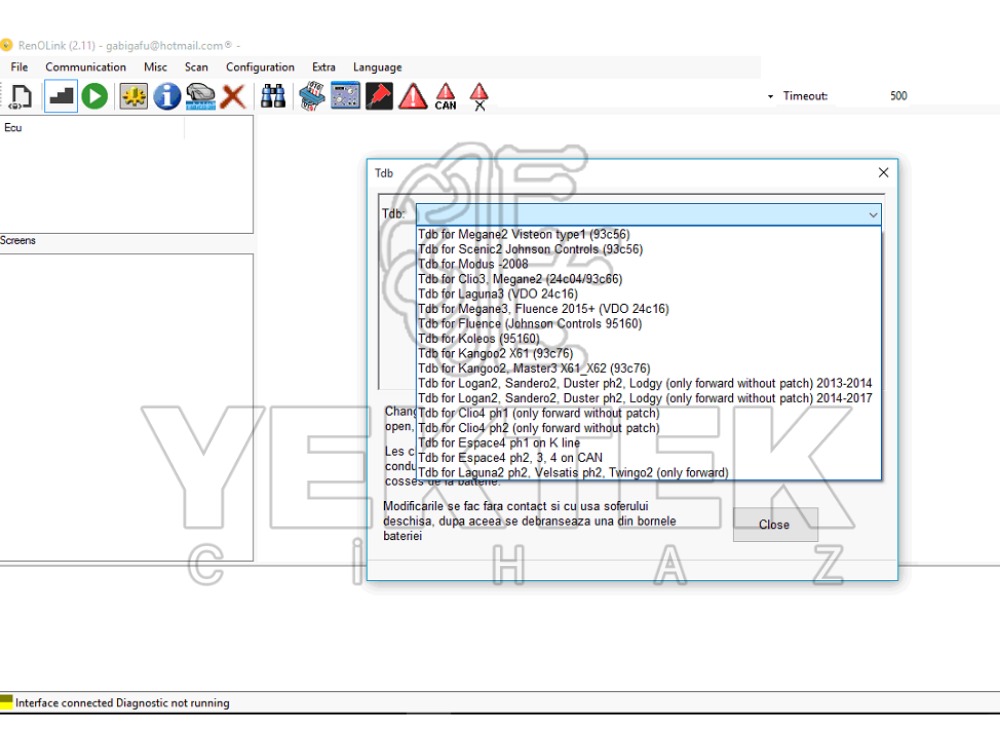Open the Misc menu

(x=155, y=67)
